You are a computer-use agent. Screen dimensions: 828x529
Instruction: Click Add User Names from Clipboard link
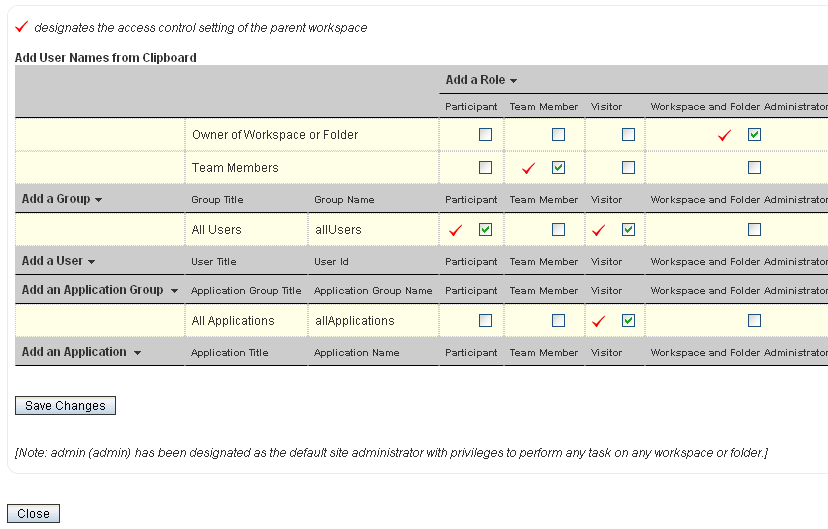[105, 58]
